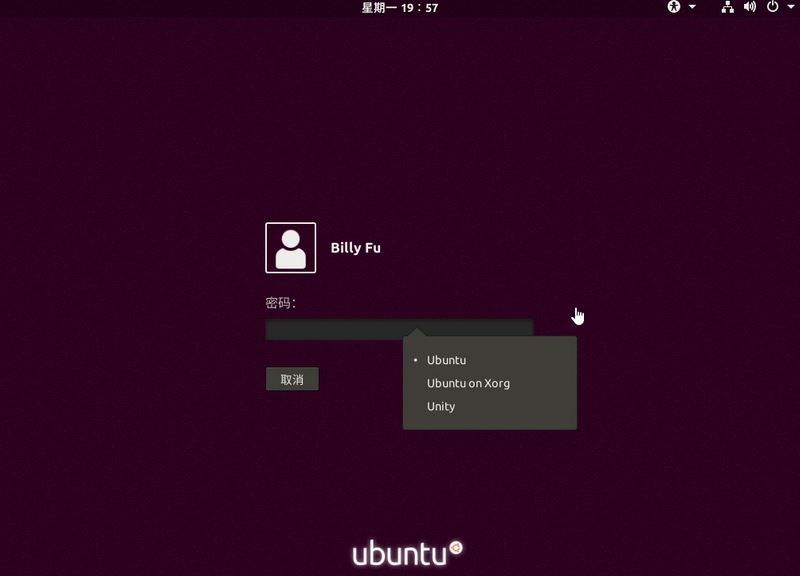Expand the system menu arrow beside power
The height and width of the screenshot is (576, 800).
click(x=789, y=7)
